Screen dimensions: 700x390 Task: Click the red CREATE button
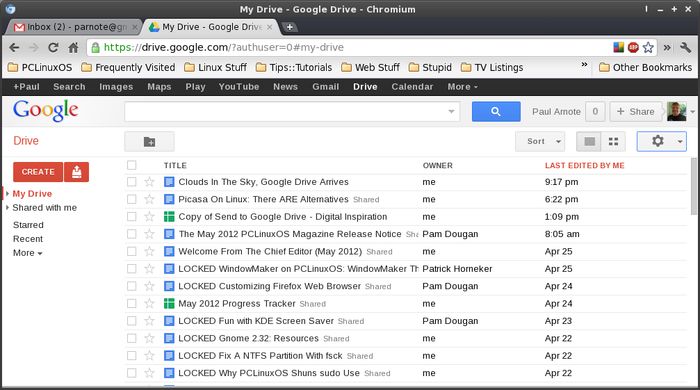38,172
